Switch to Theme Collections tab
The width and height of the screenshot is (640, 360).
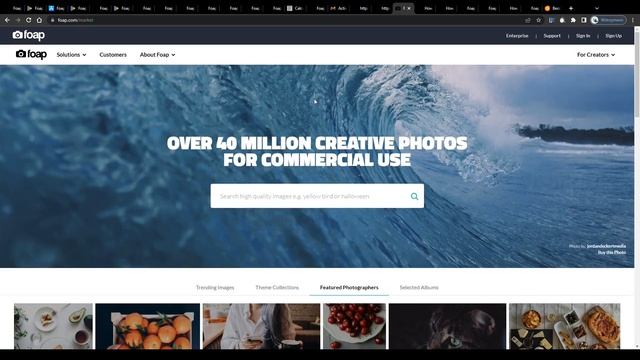pos(277,287)
